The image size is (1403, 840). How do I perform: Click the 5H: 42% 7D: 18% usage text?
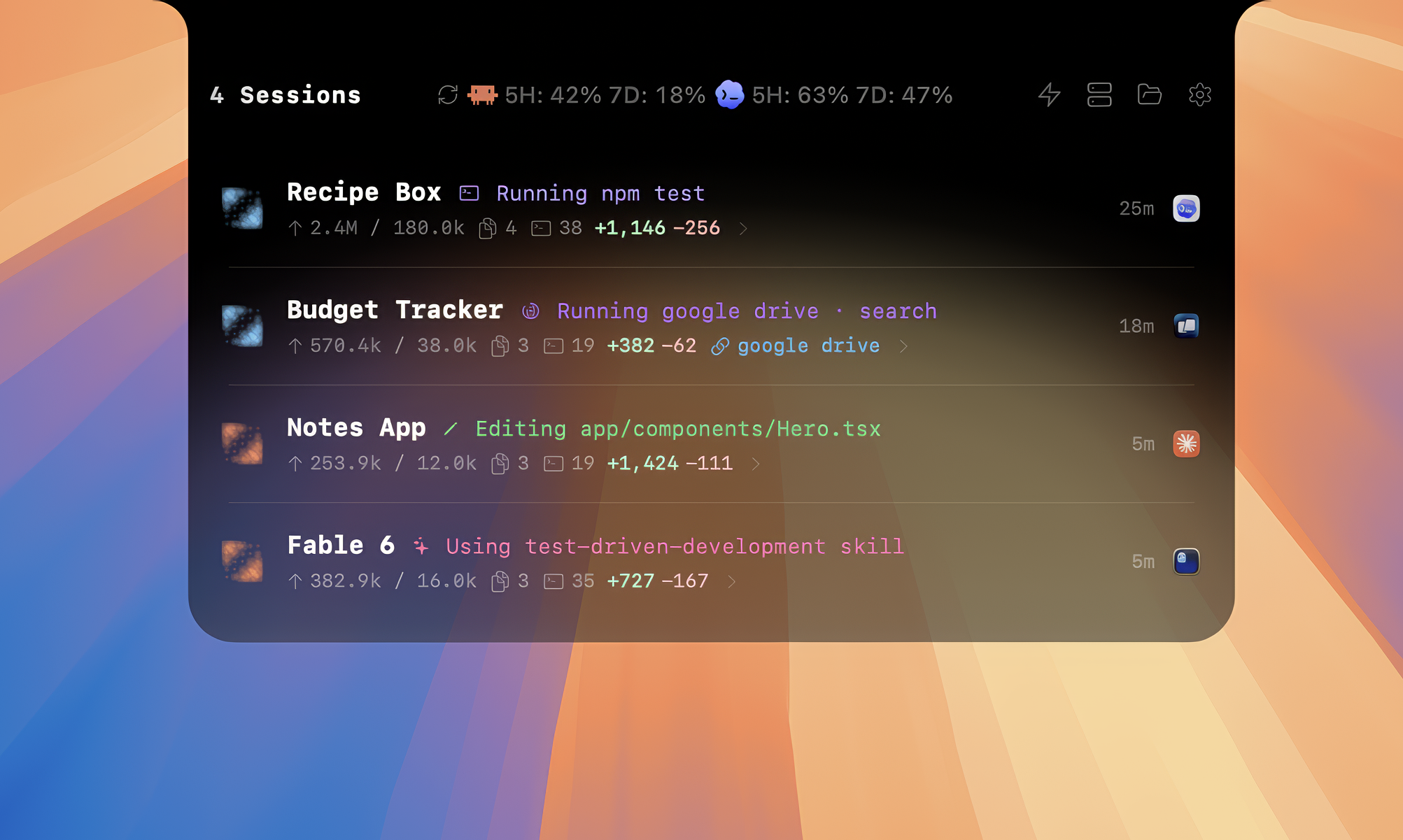click(x=605, y=95)
